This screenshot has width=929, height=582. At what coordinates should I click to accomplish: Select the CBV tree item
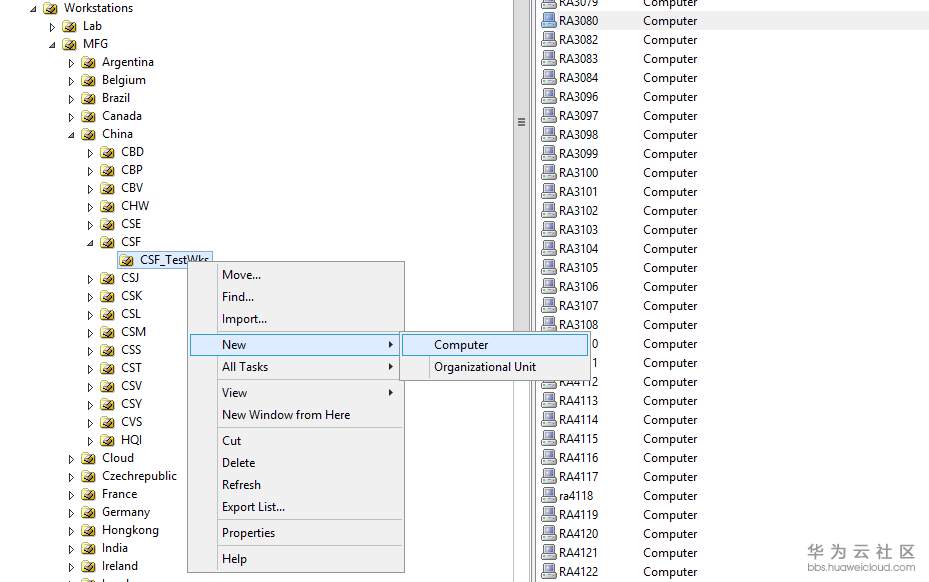point(132,188)
